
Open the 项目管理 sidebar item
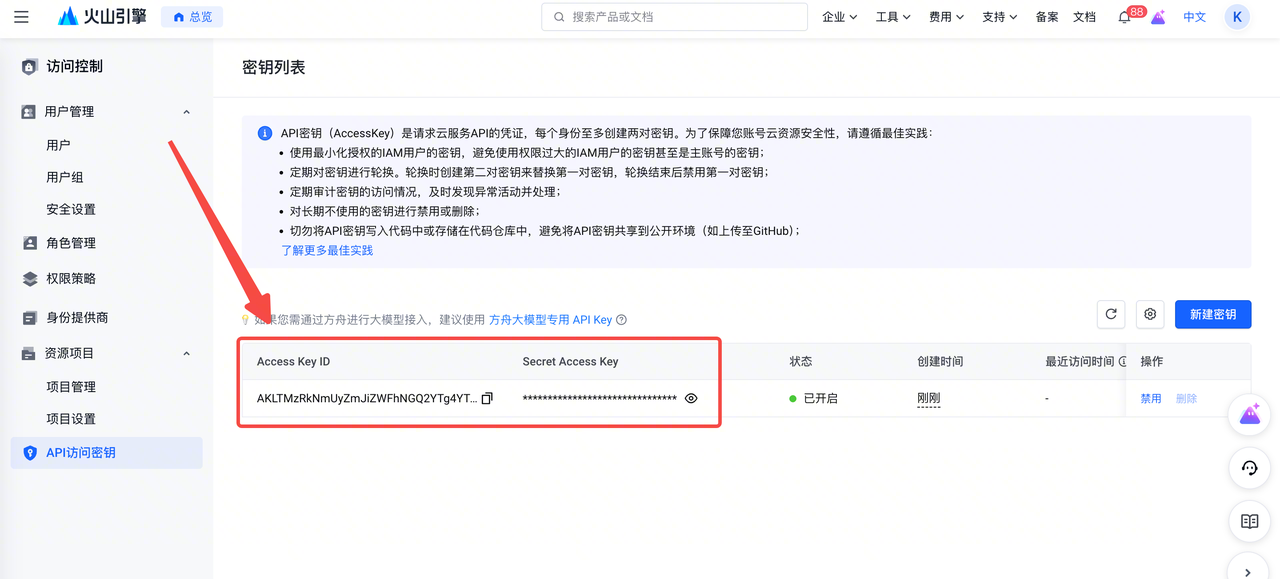point(71,387)
